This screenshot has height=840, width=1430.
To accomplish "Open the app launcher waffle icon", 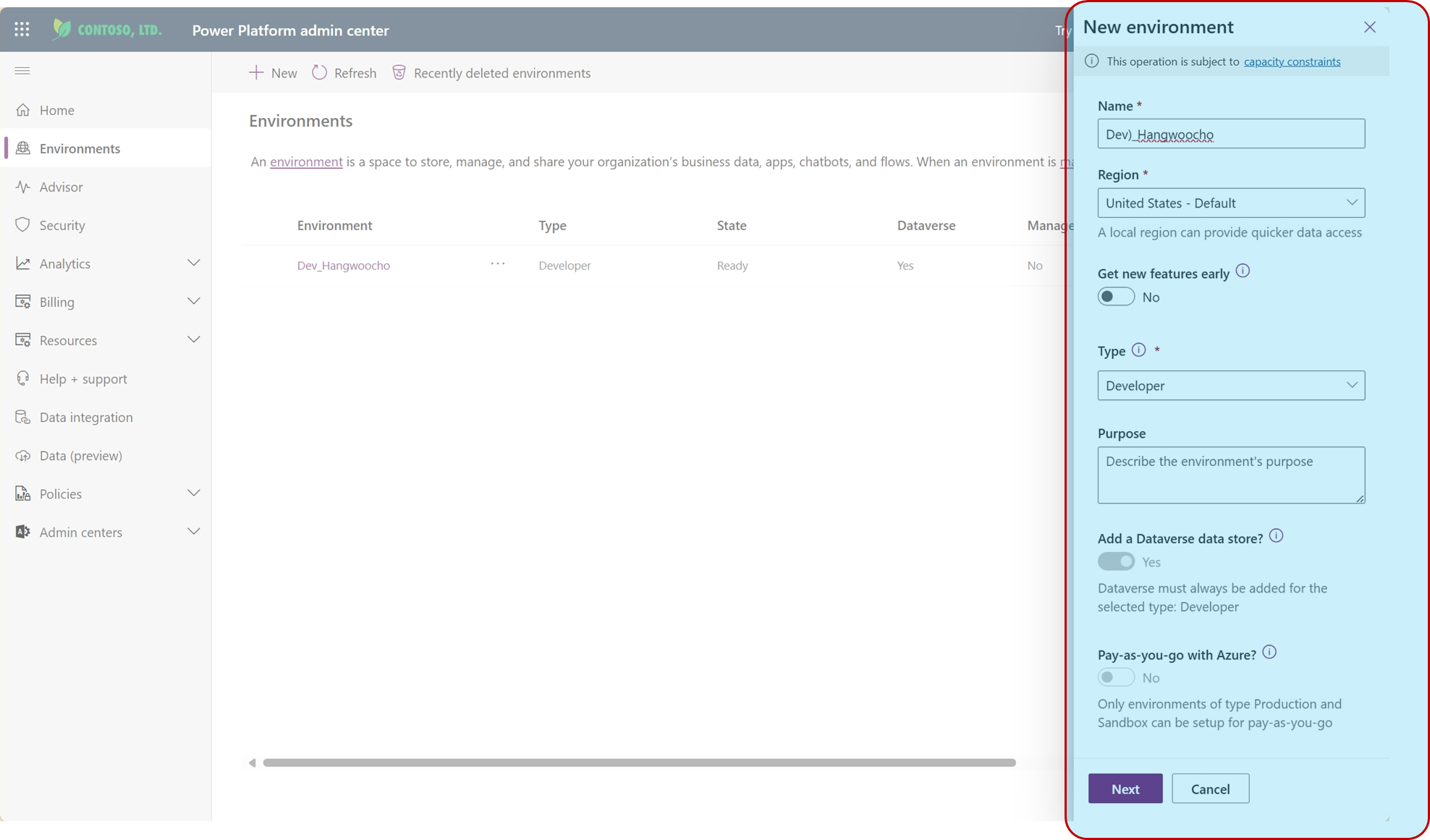I will (22, 29).
